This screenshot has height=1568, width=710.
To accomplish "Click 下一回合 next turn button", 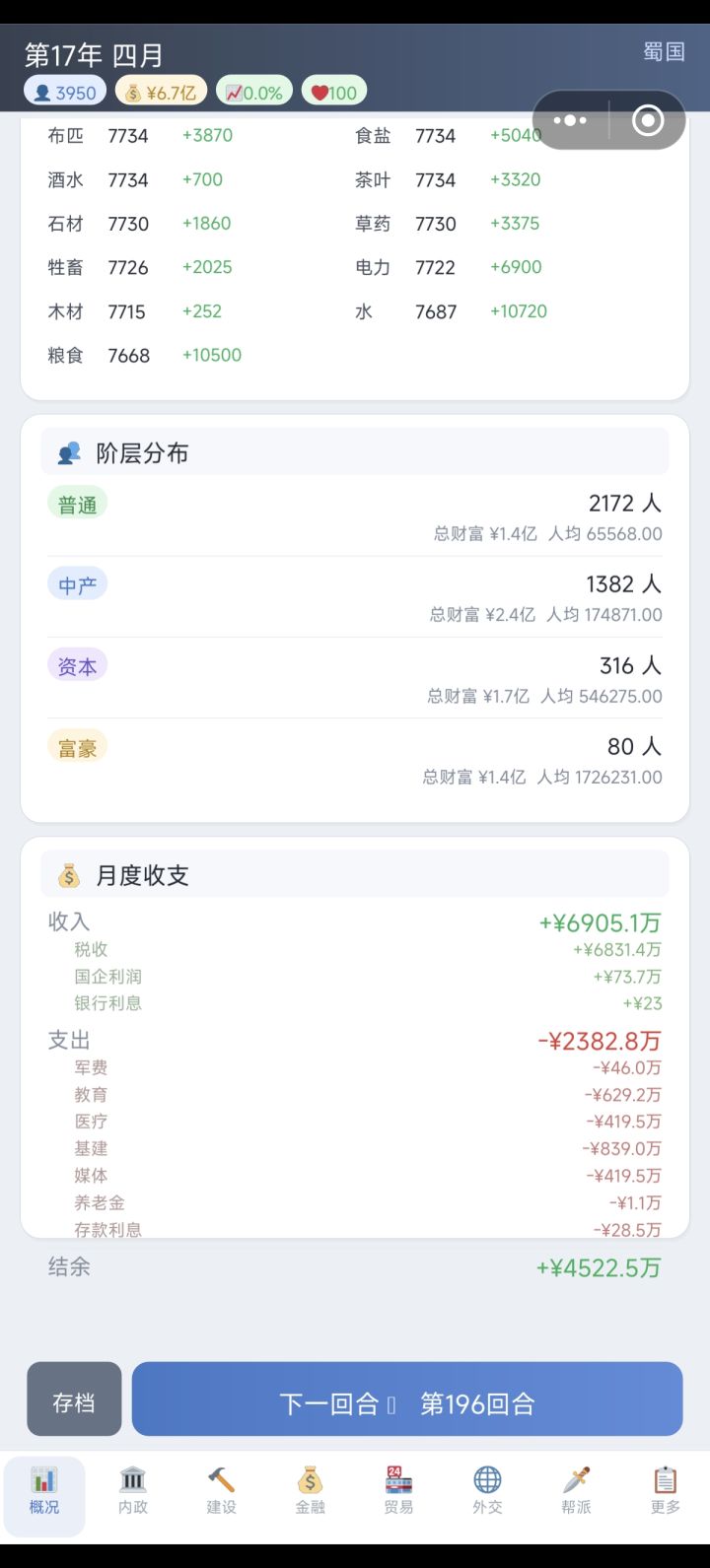I will 407,1401.
